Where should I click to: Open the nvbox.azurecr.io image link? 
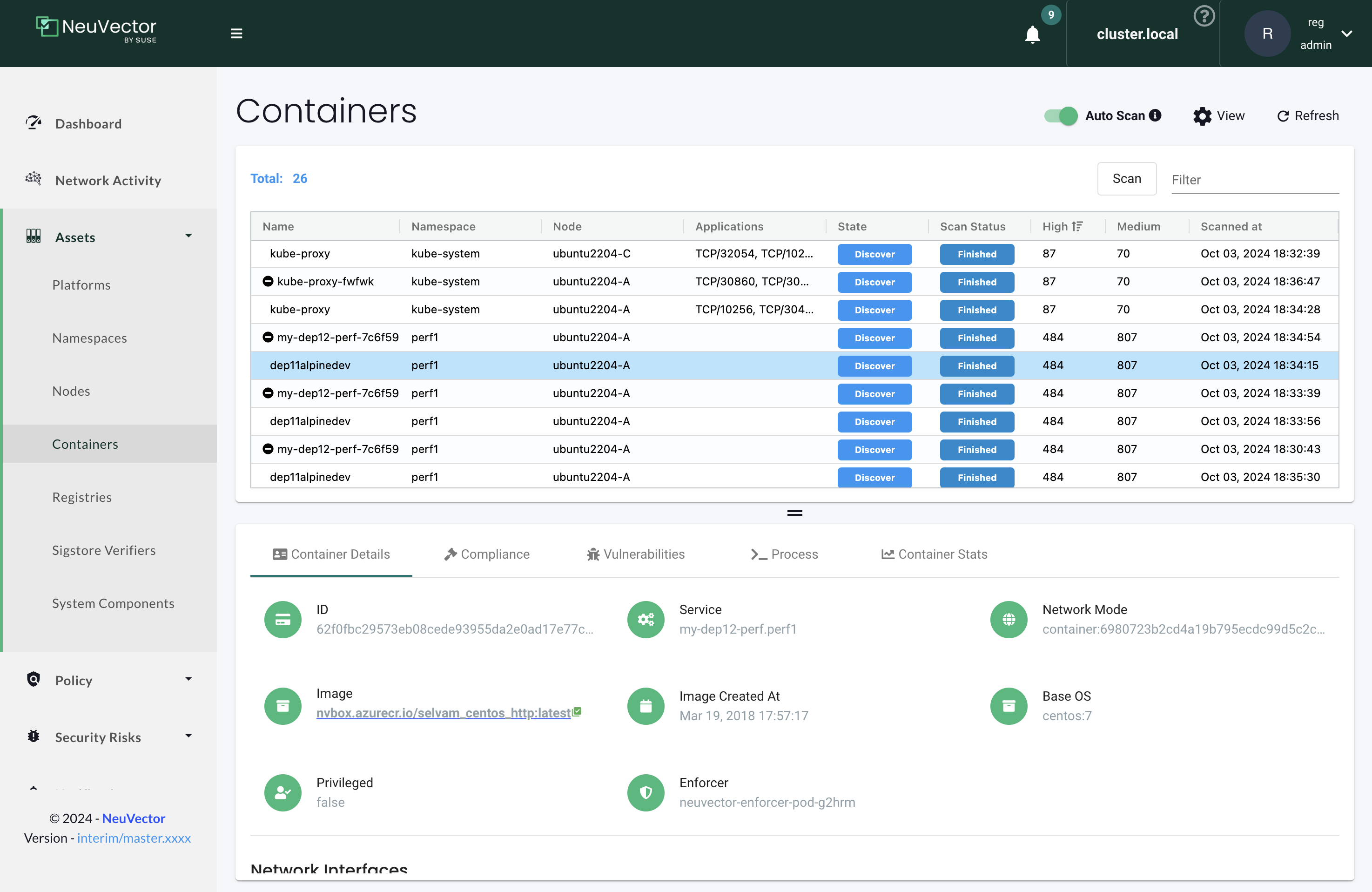click(x=444, y=713)
